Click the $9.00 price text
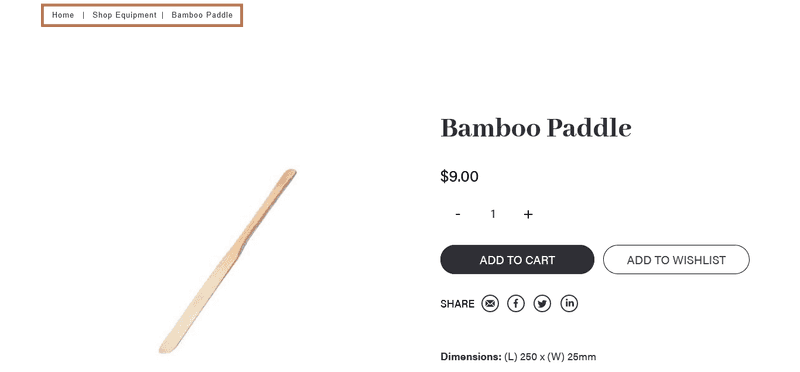The image size is (800, 372). 459,177
